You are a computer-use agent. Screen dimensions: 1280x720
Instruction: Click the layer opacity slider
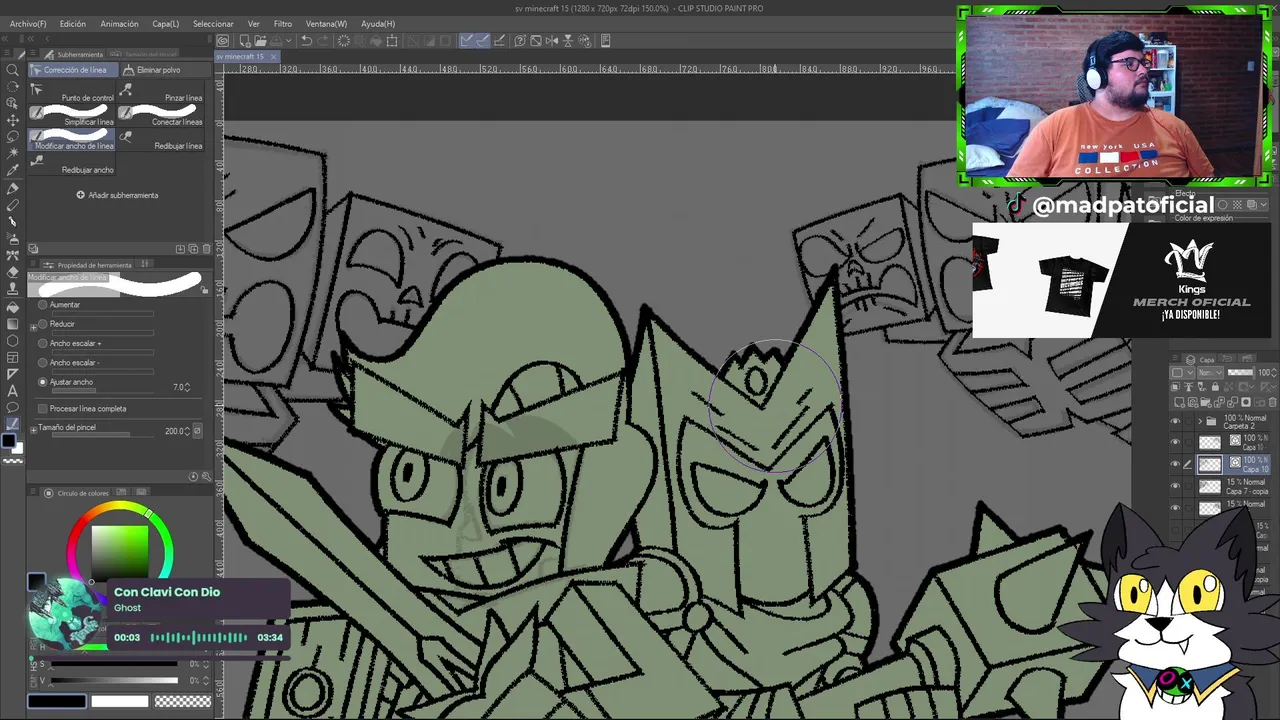pos(1240,373)
